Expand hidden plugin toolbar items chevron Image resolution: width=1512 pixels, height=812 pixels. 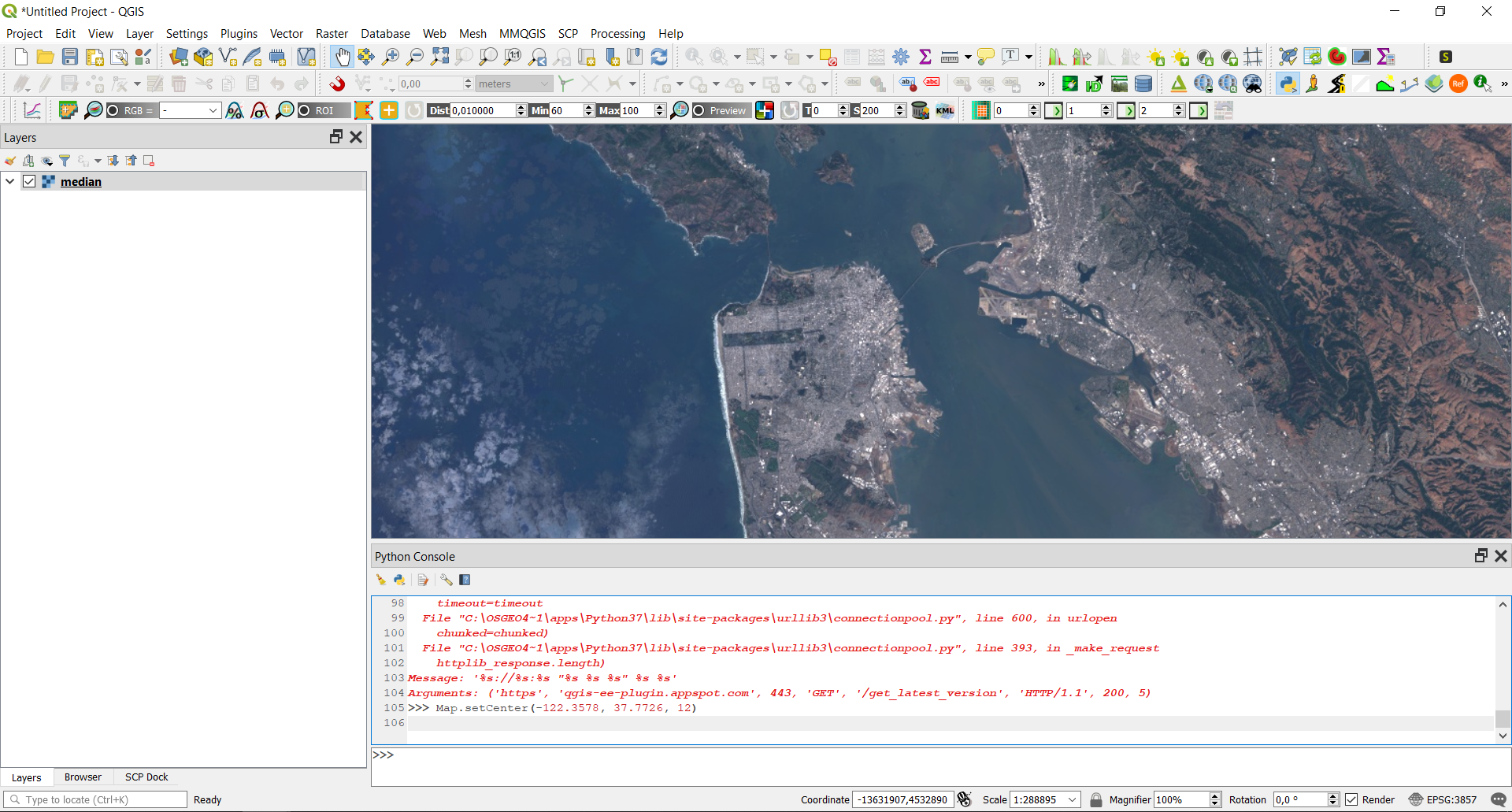point(1504,83)
